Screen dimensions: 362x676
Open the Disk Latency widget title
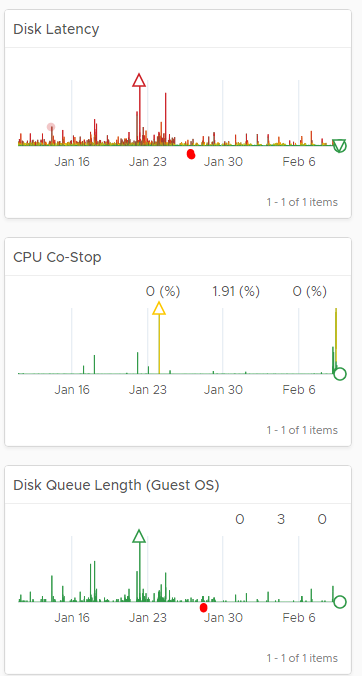tap(56, 29)
